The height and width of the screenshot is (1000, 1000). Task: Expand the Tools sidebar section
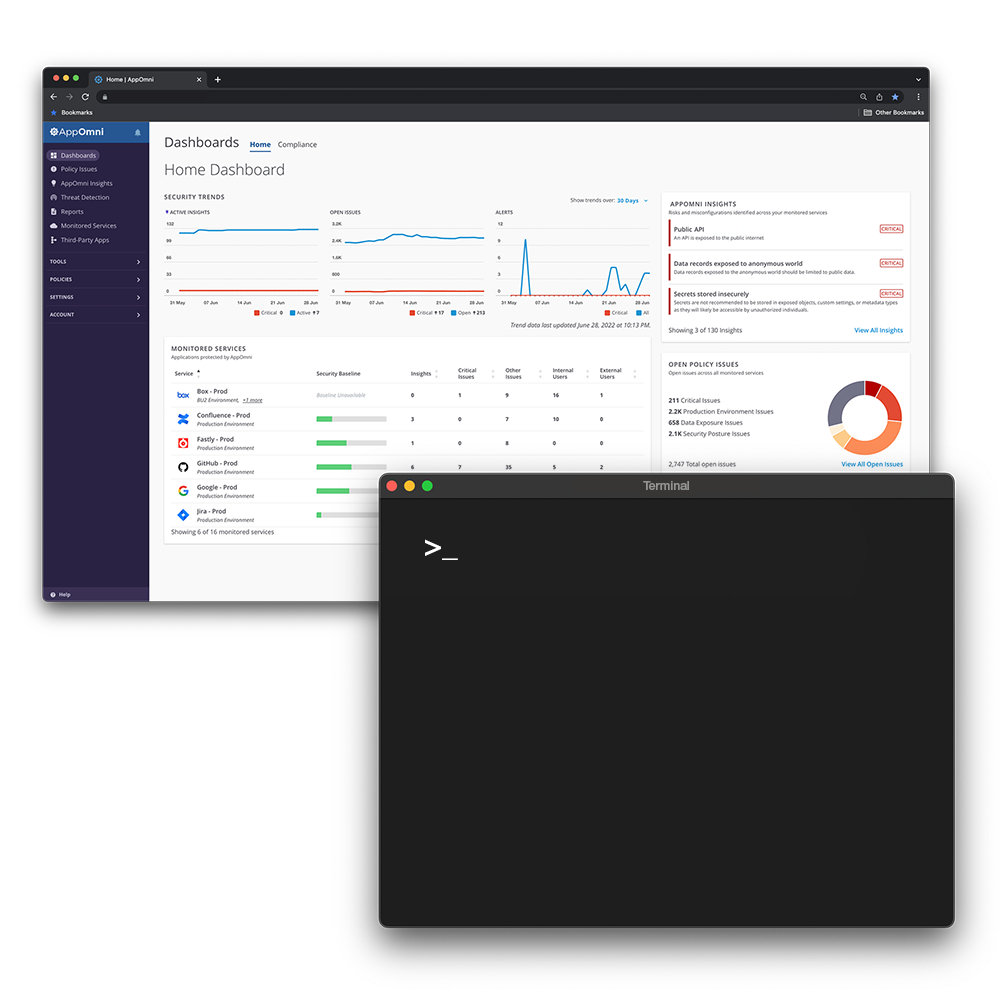(95, 262)
